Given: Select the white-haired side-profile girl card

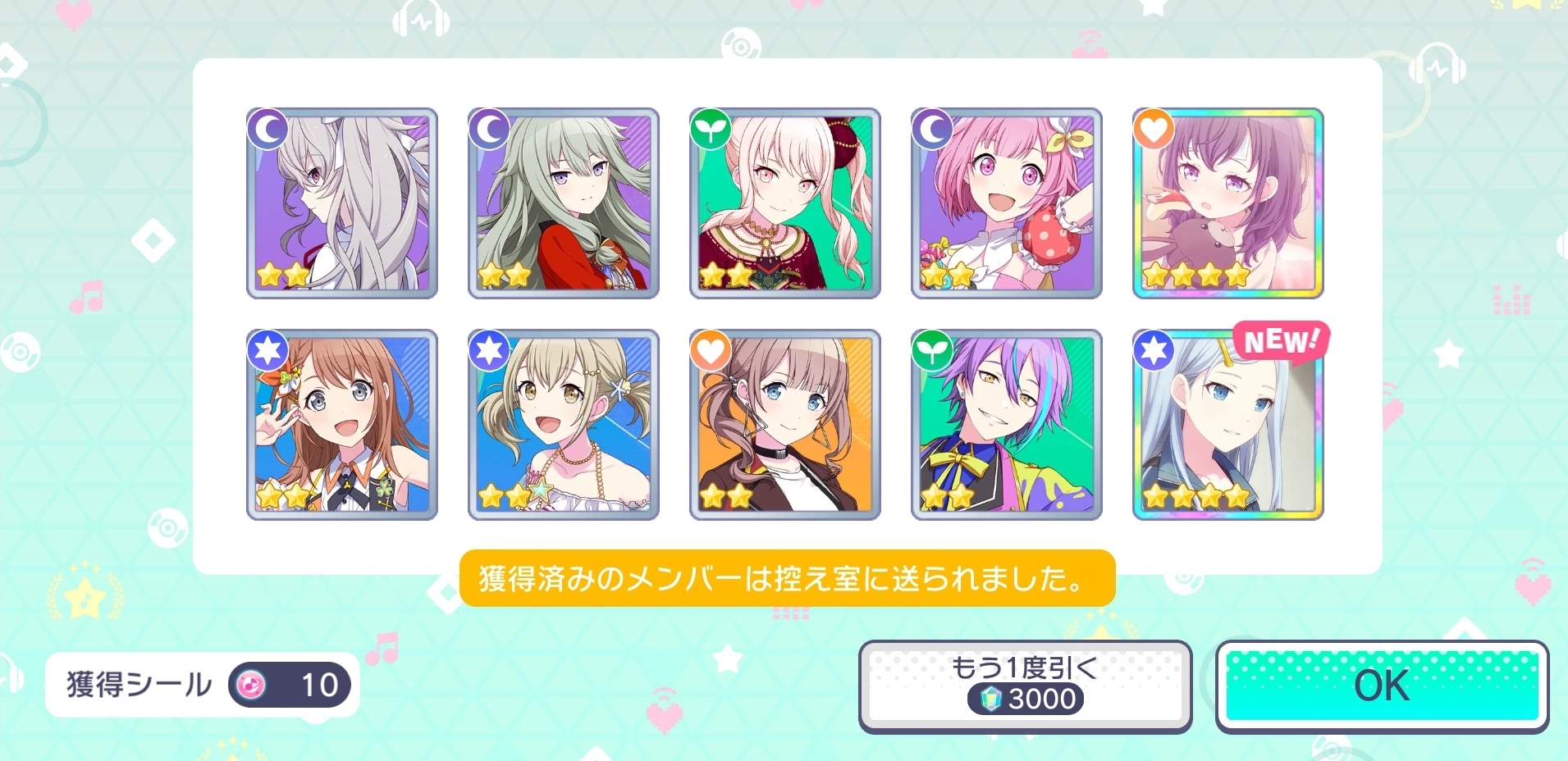Looking at the screenshot, I should (342, 203).
